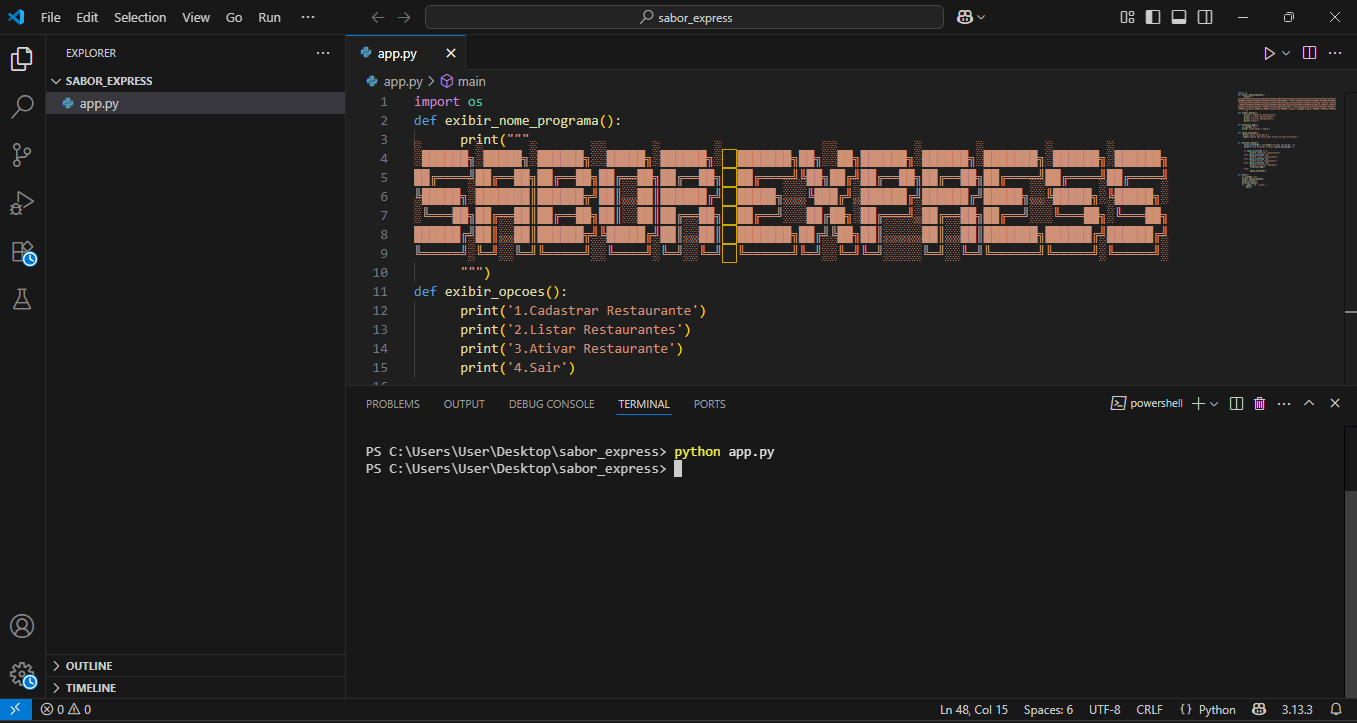Open the Edit menu
The width and height of the screenshot is (1357, 723).
tap(87, 17)
